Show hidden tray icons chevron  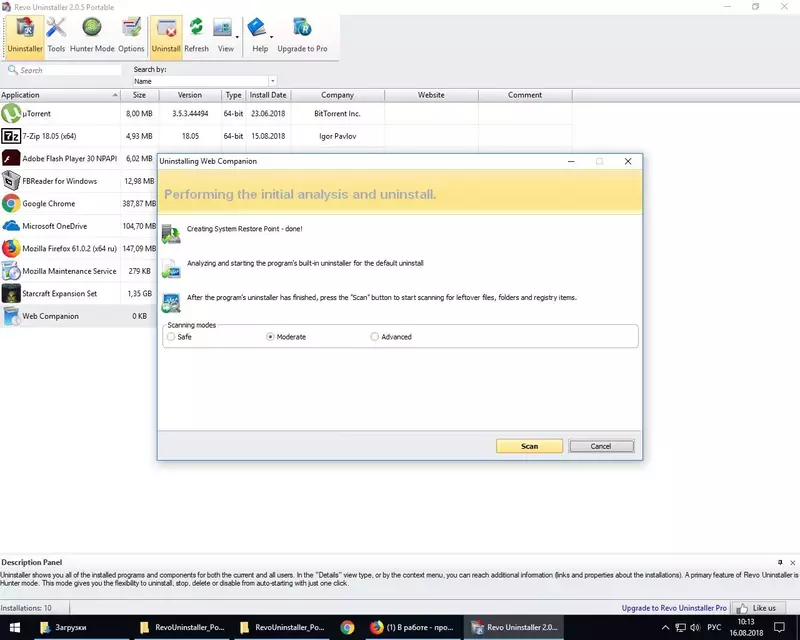click(x=665, y=627)
